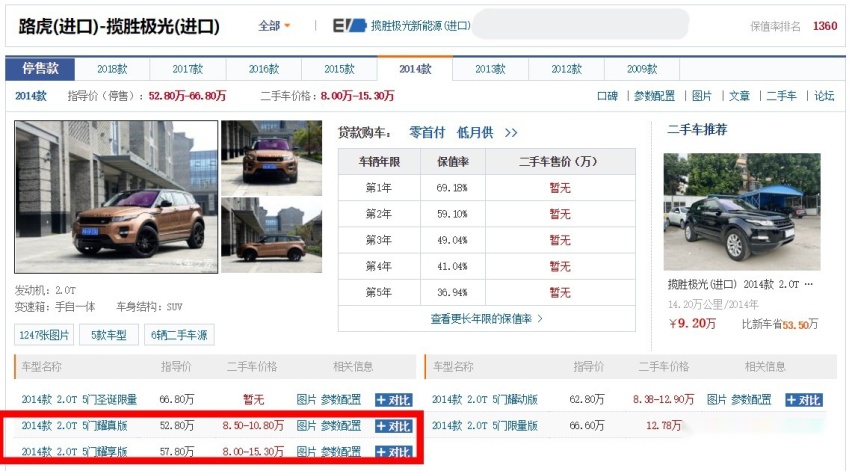The image size is (852, 471).
Task: Click the ¥9.20万 recommended car price
Action: (692, 324)
